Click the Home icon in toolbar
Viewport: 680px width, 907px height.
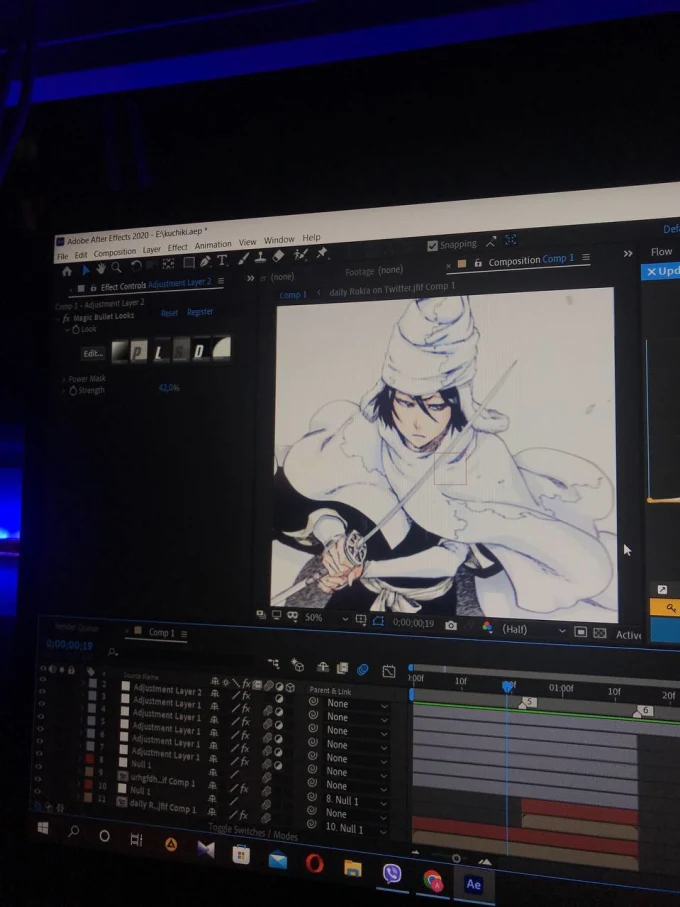(67, 270)
